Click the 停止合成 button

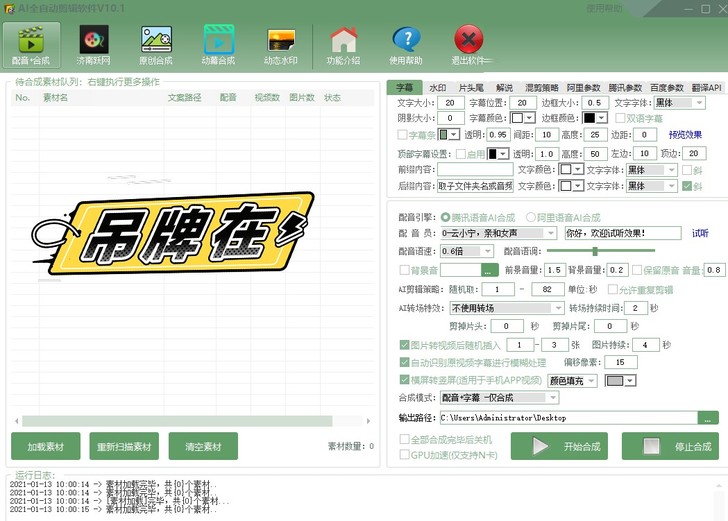tap(670, 446)
